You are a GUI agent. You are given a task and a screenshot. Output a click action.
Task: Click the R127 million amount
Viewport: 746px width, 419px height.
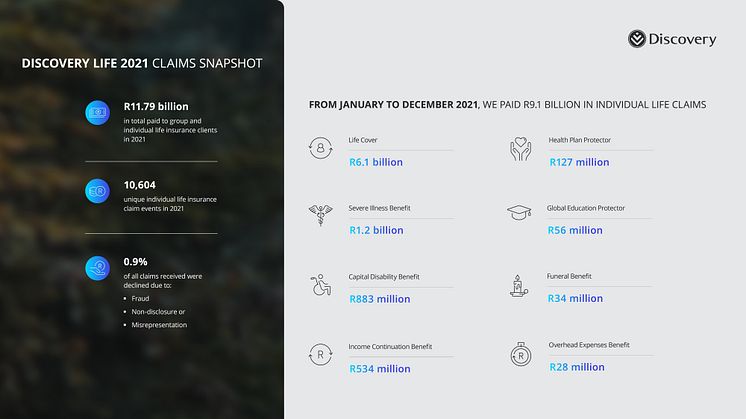579,161
